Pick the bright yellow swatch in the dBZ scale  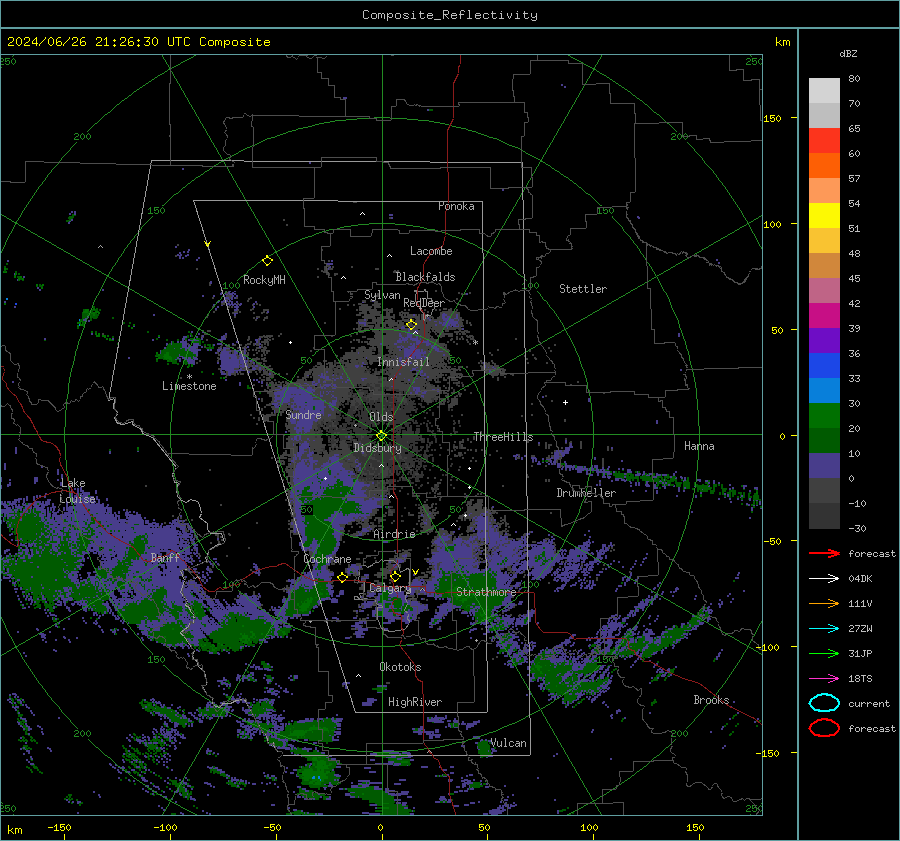(824, 216)
